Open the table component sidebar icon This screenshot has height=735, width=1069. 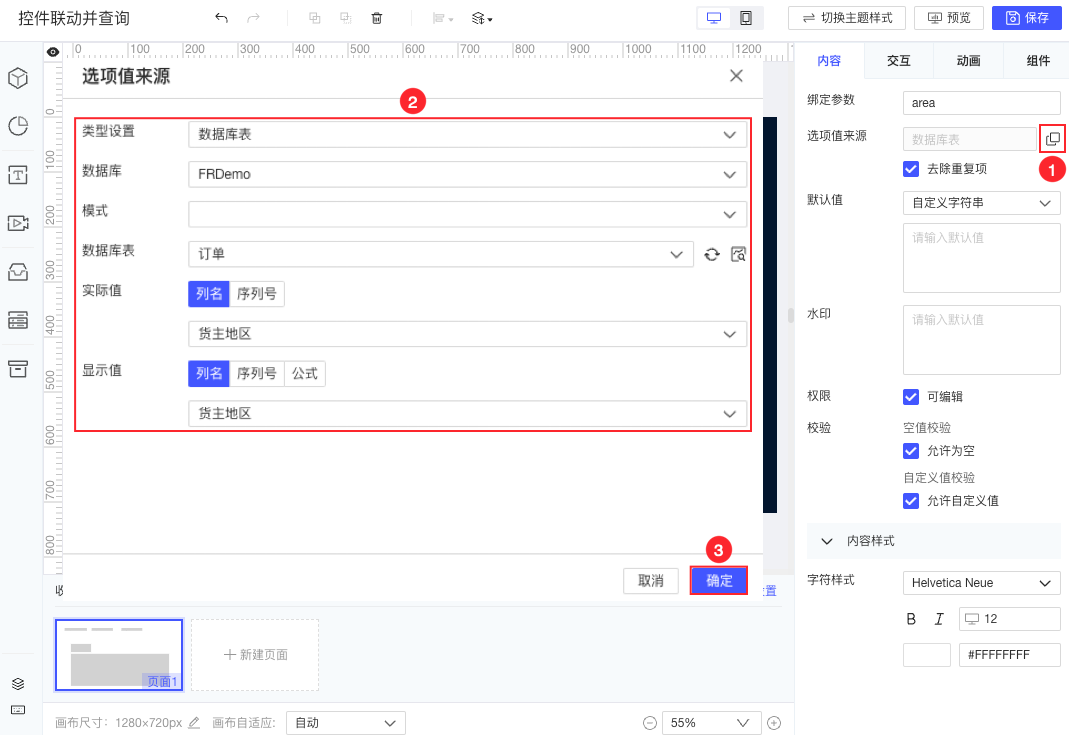coord(18,320)
